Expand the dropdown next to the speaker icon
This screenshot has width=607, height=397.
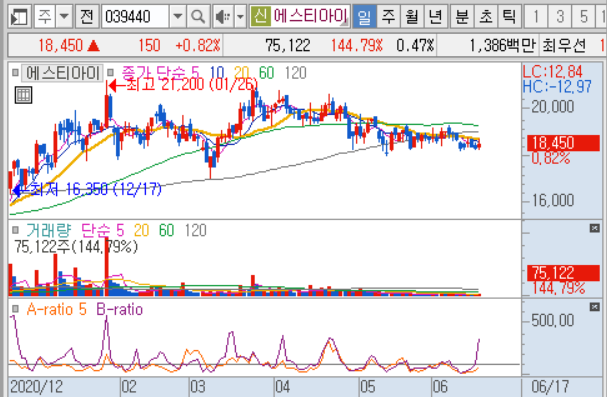240,17
